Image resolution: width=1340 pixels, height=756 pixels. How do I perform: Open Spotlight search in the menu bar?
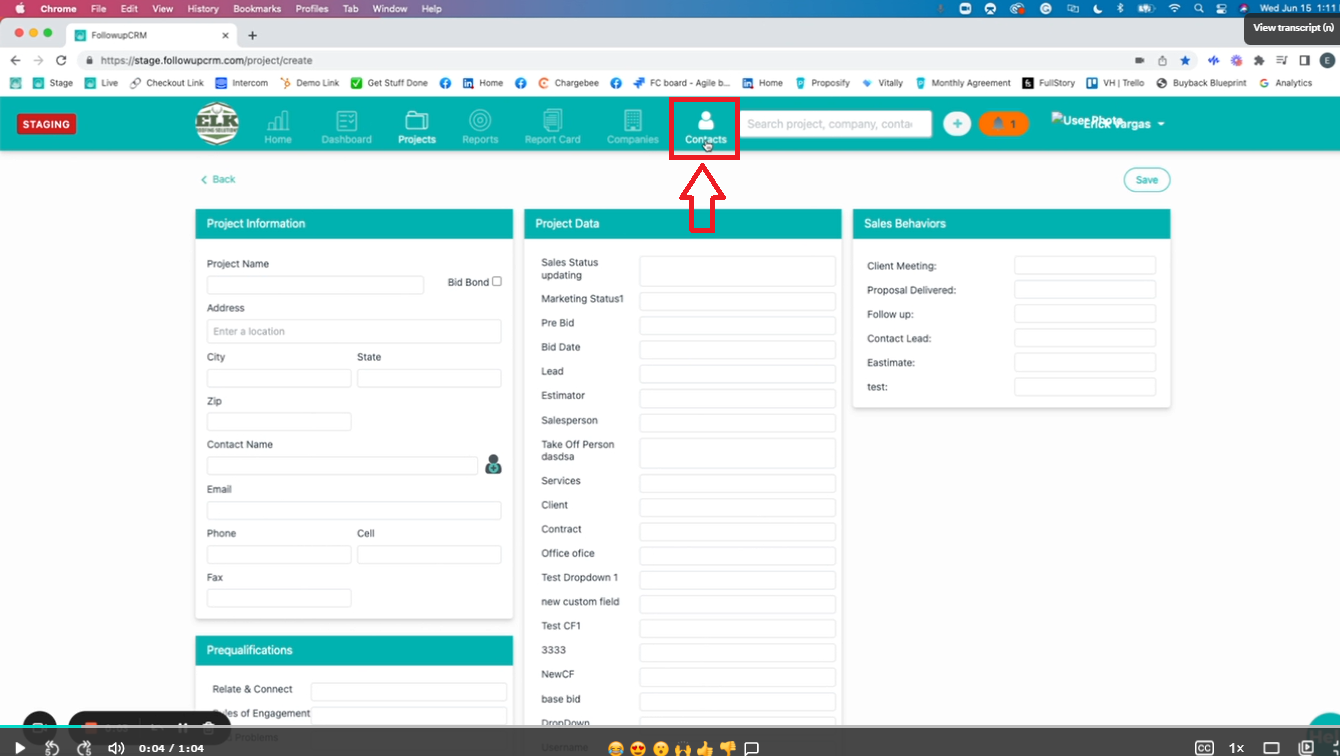pos(1198,8)
